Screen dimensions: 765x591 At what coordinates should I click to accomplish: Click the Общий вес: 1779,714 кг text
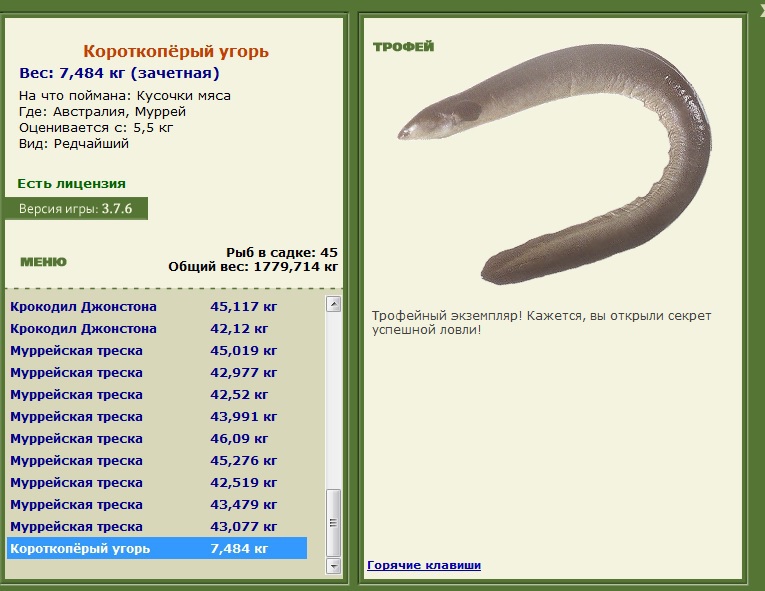pyautogui.click(x=253, y=267)
